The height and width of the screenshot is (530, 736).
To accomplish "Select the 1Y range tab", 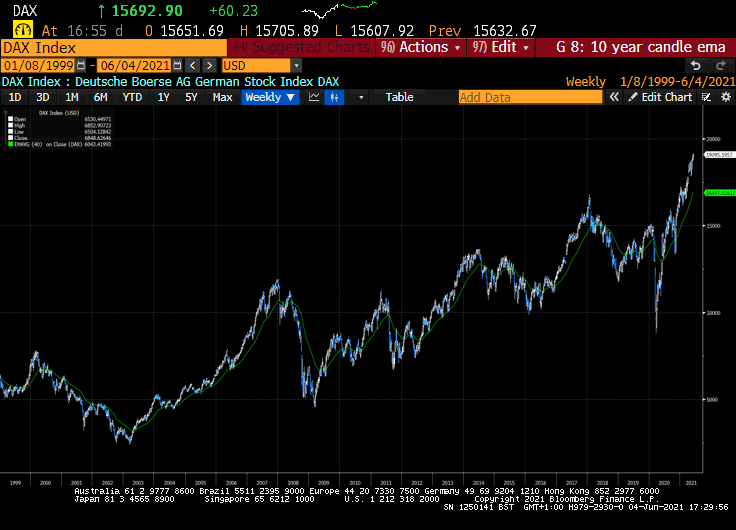I will click(x=163, y=97).
